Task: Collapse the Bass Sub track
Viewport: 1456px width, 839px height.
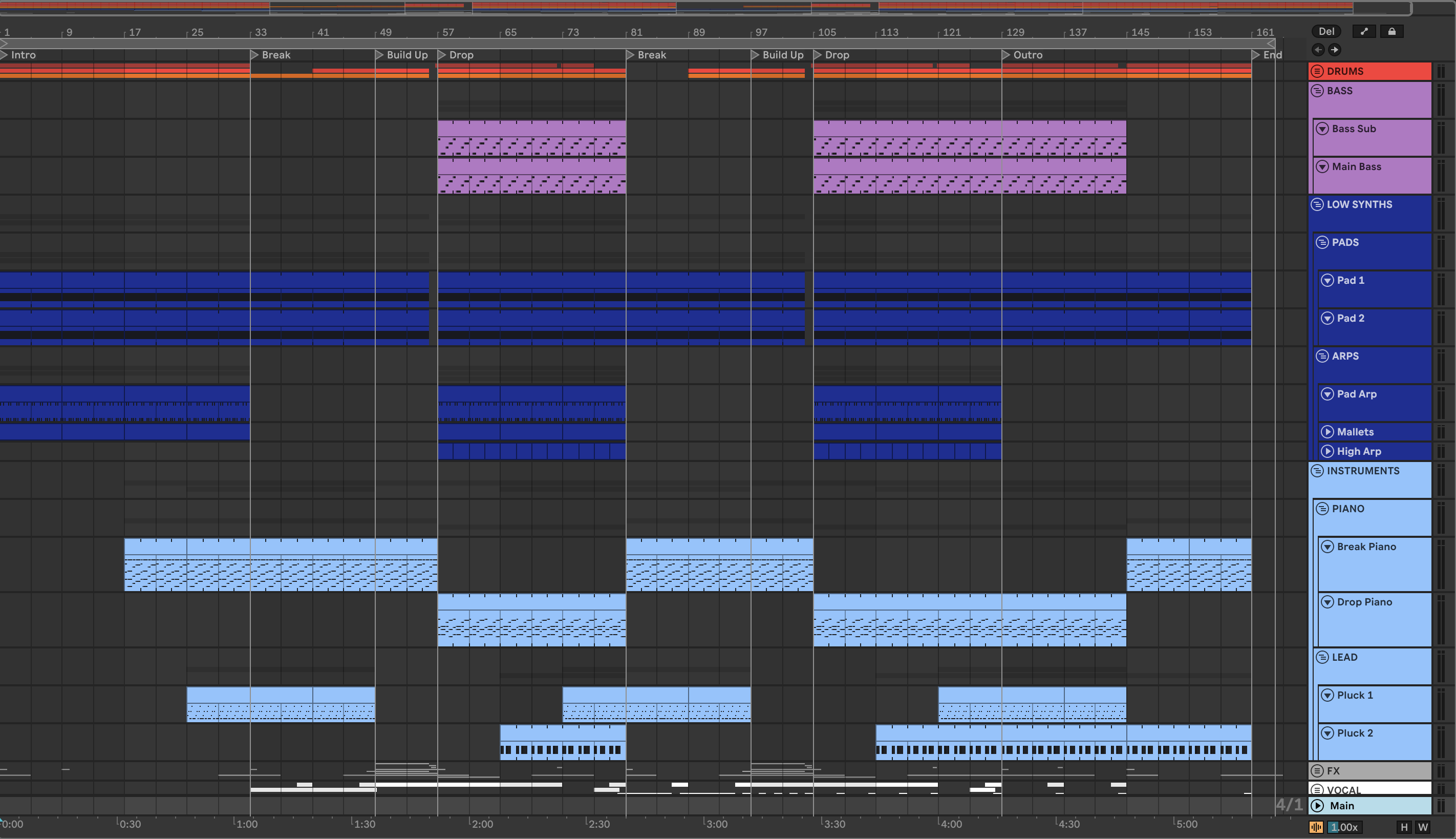Action: 1322,129
